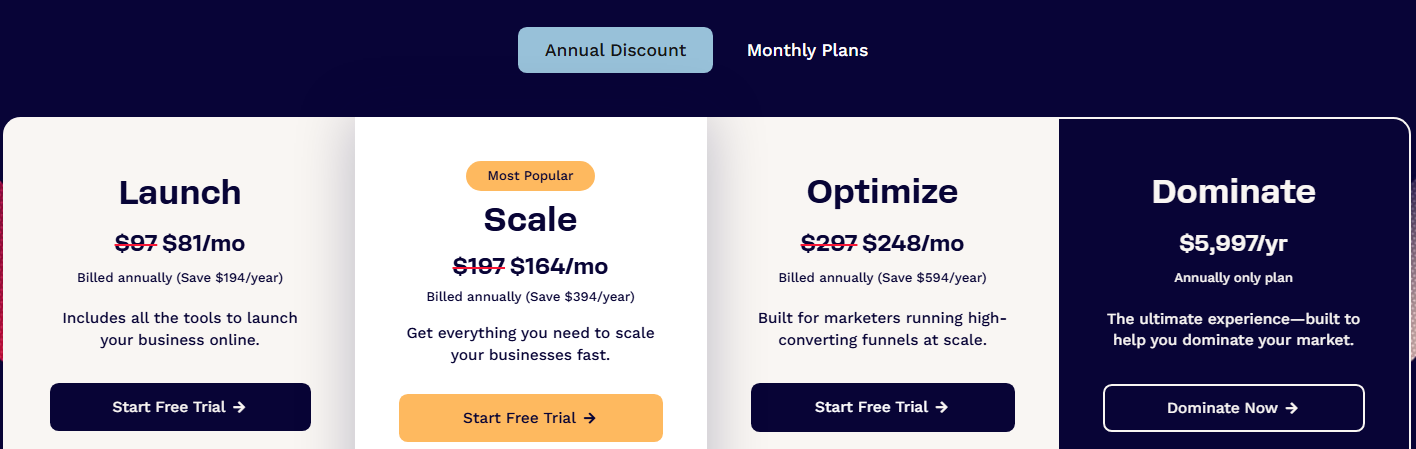The width and height of the screenshot is (1416, 449).
Task: Start the free trial for the Optimize plan
Action: pos(882,407)
